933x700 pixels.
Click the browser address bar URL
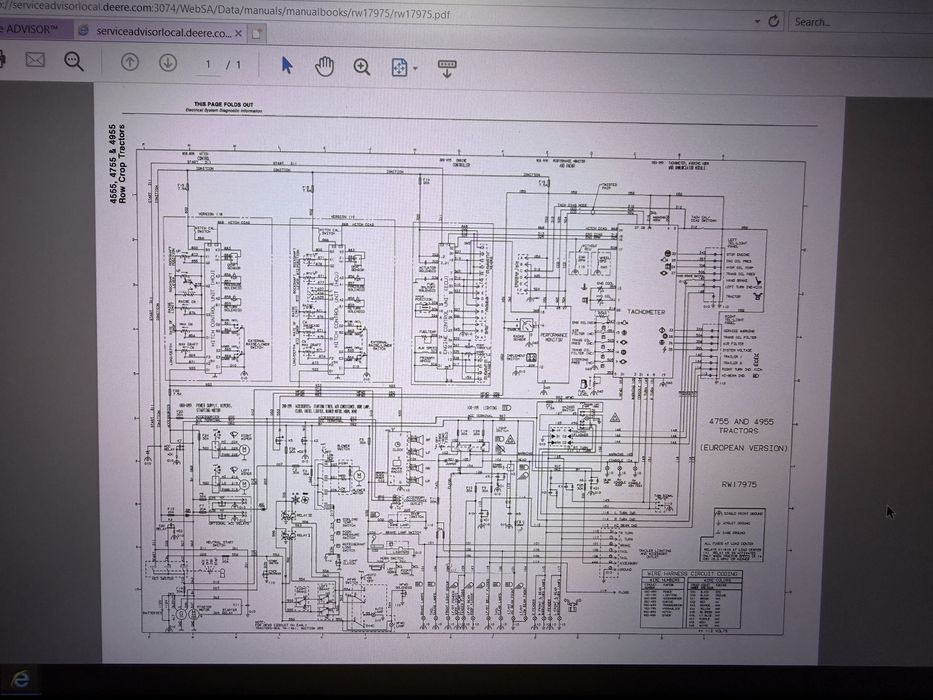[x=226, y=11]
